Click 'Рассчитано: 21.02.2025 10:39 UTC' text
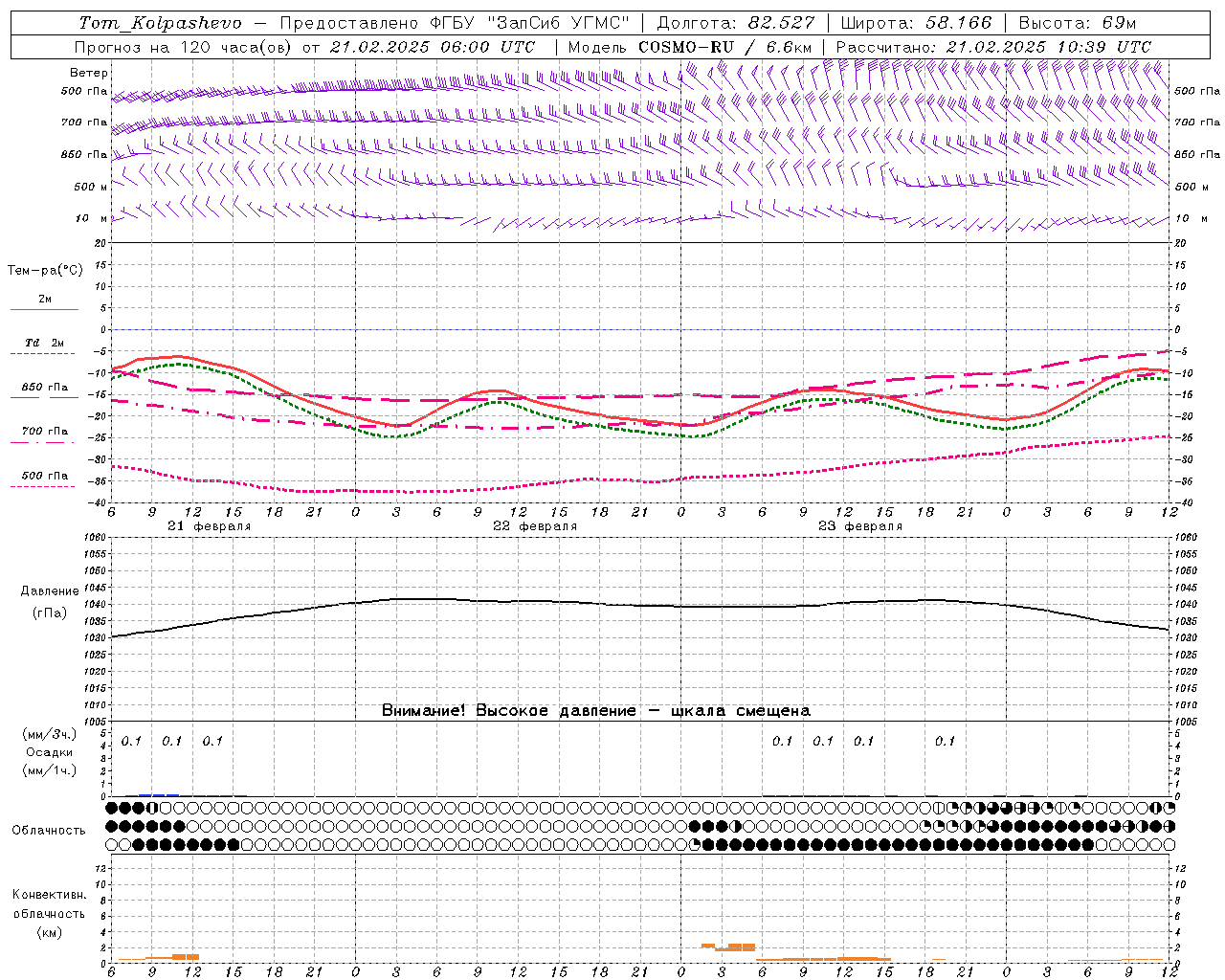This screenshot has height=980, width=1225. (993, 47)
